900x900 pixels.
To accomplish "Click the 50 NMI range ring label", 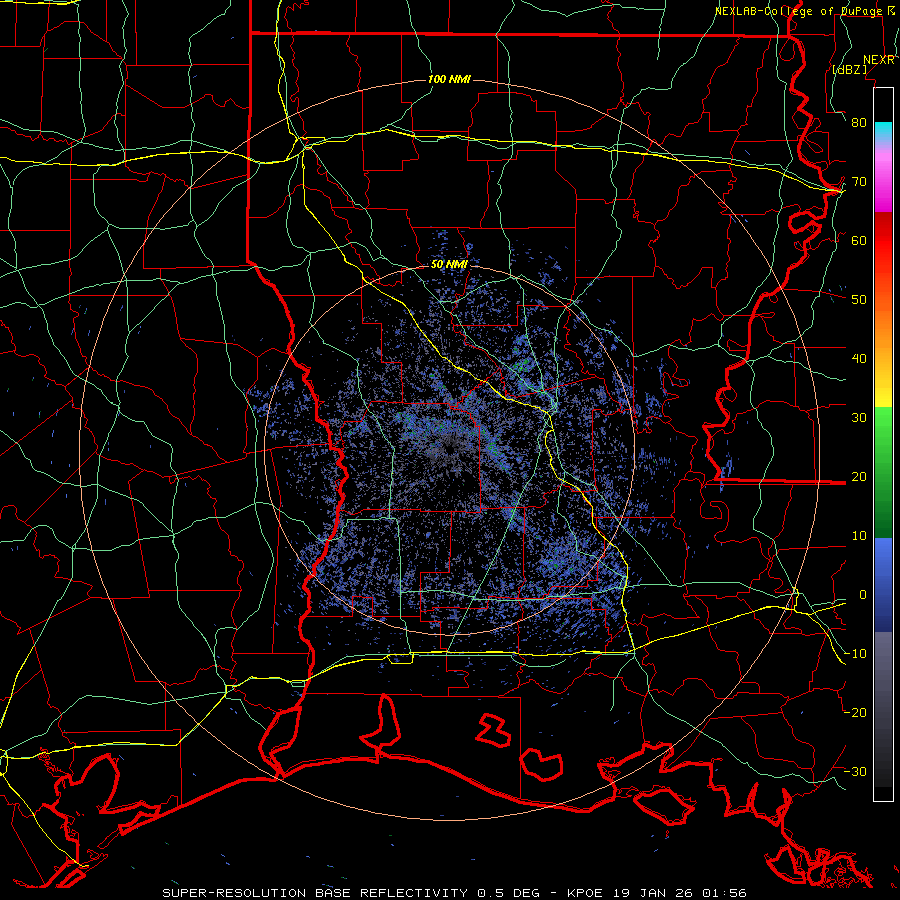I will 449,265.
